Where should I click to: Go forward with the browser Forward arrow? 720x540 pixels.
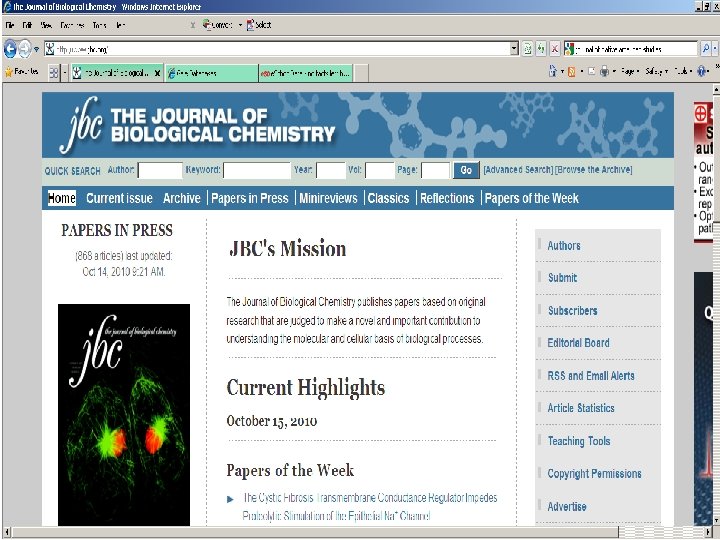(24, 49)
